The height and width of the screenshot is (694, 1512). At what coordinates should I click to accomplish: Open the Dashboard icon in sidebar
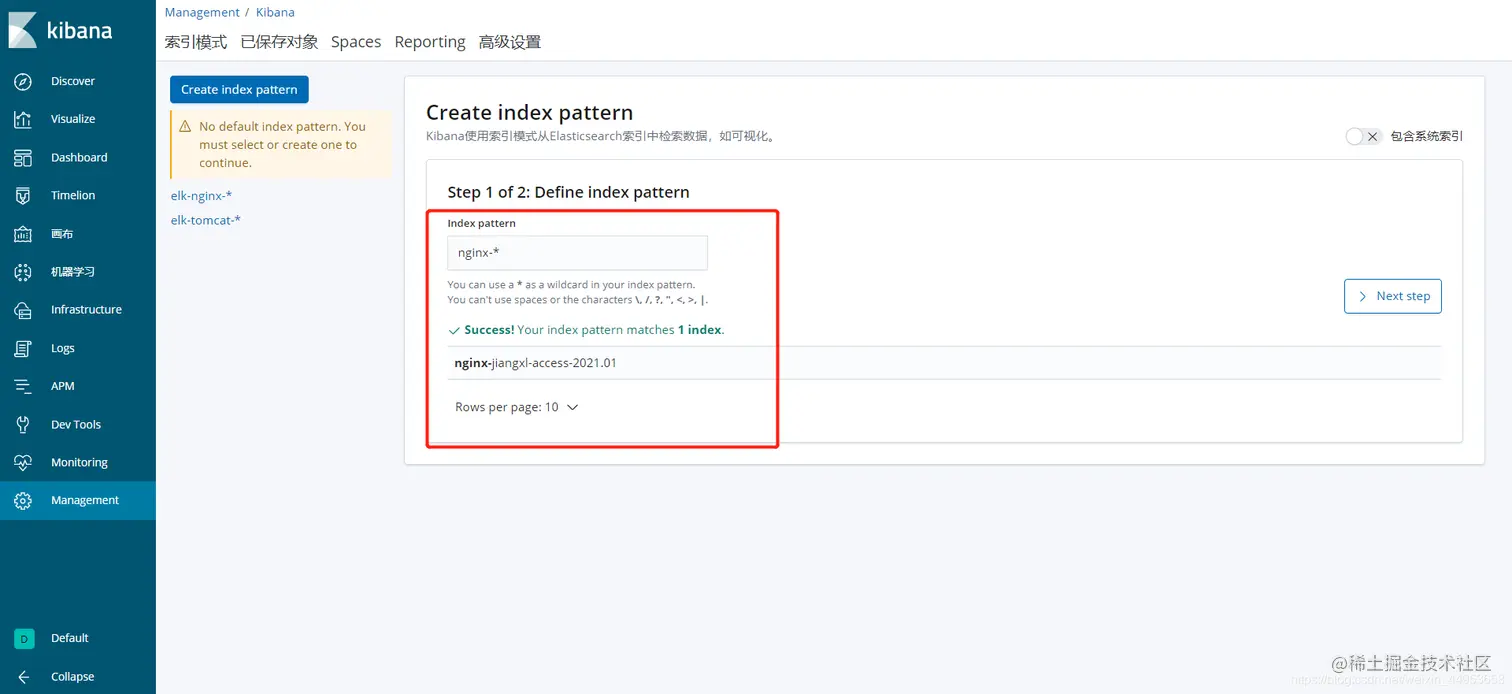click(23, 157)
